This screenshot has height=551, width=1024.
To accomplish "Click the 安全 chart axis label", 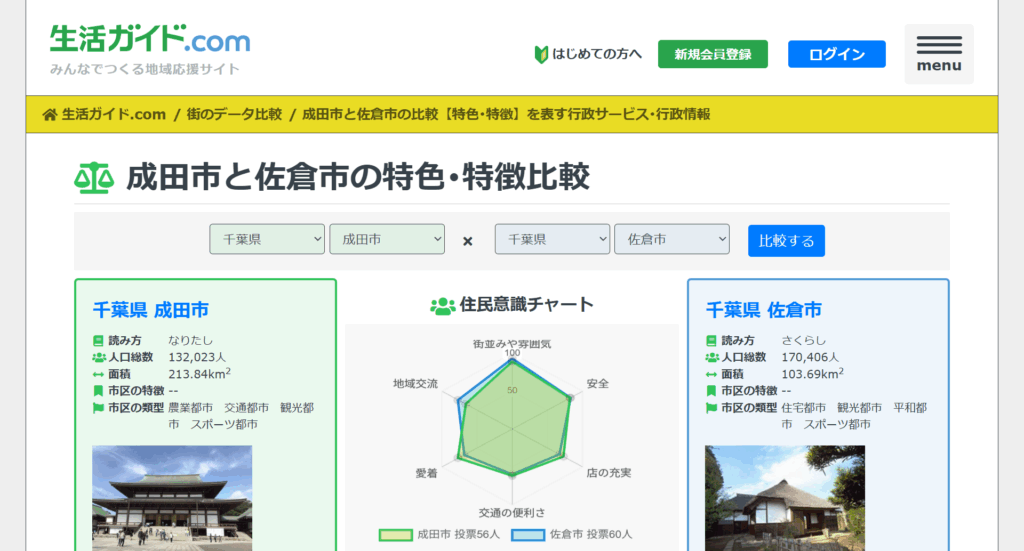I will (x=598, y=384).
